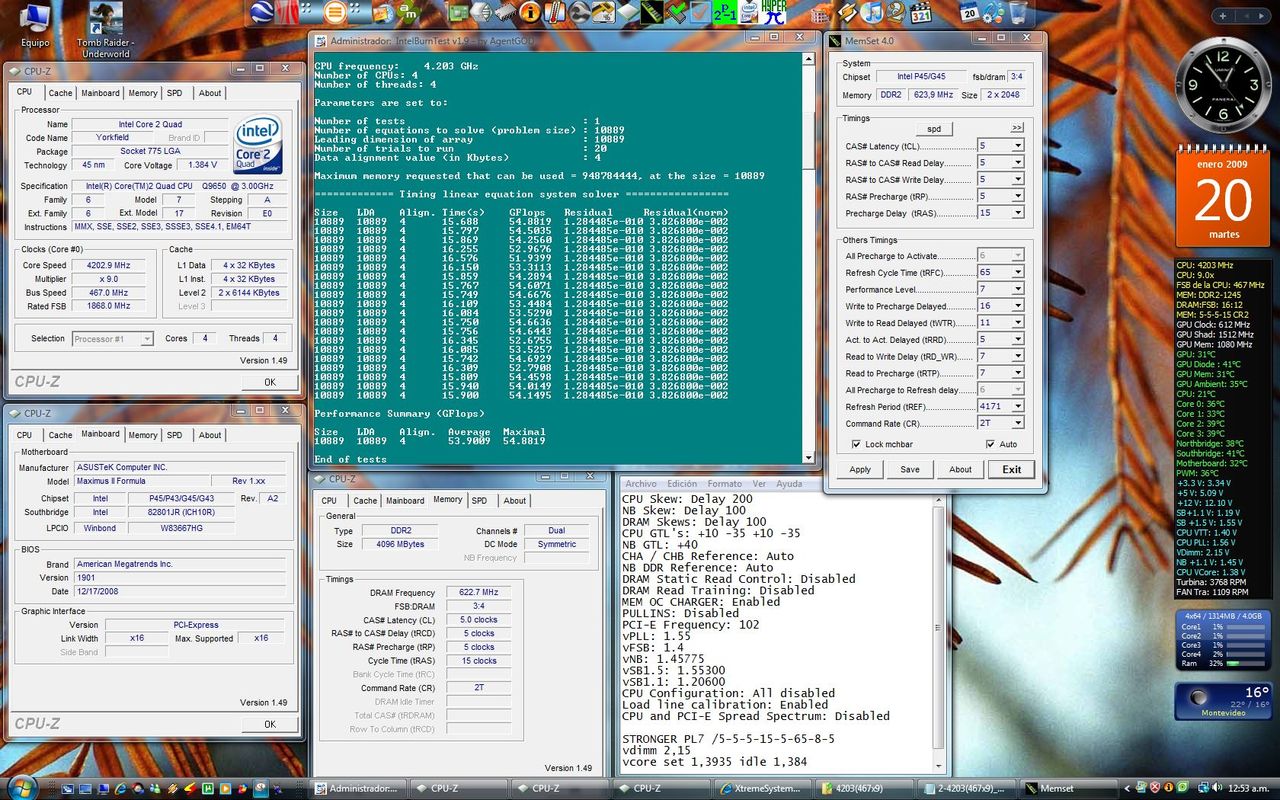Click the >> expand button in MemSet
Image resolution: width=1280 pixels, height=800 pixels.
(x=1017, y=129)
